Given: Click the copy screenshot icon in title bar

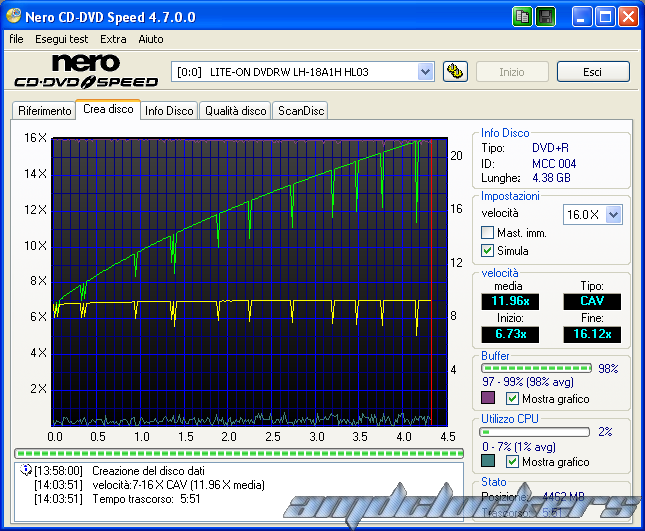Looking at the screenshot, I should pyautogui.click(x=522, y=16).
